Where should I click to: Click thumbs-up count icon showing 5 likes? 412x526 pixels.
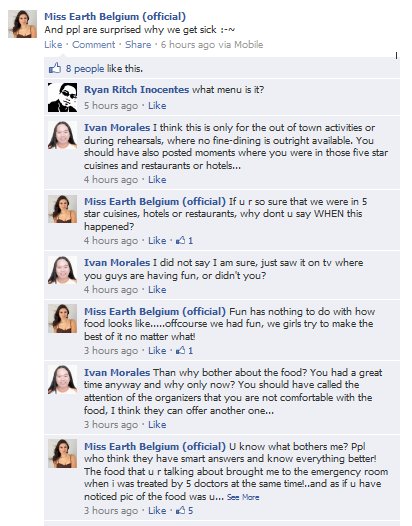tap(181, 510)
